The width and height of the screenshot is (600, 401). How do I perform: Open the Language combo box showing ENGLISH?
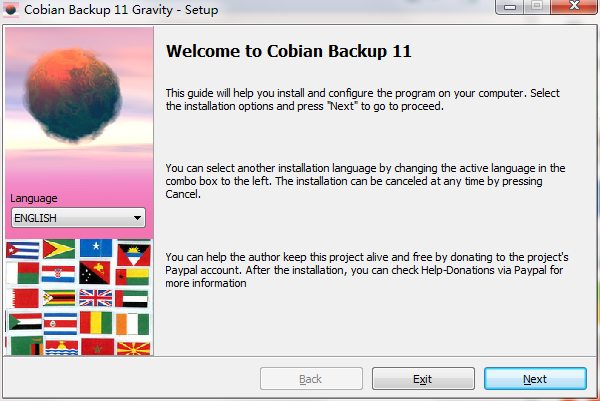point(78,218)
